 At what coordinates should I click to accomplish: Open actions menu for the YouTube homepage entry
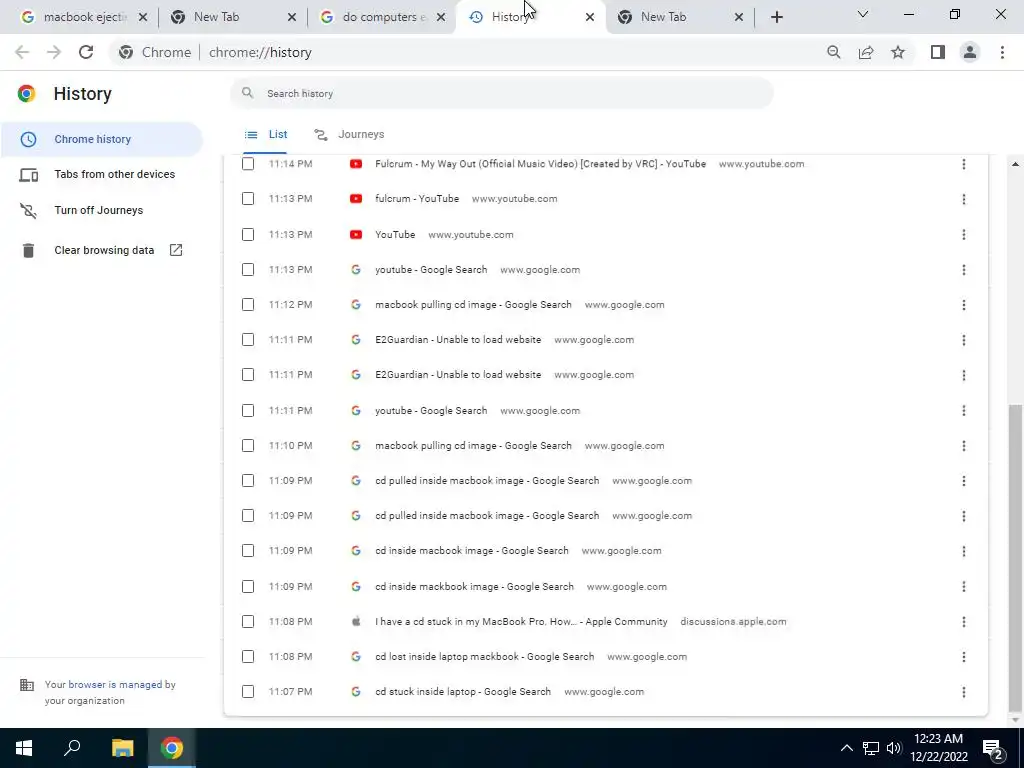point(964,234)
